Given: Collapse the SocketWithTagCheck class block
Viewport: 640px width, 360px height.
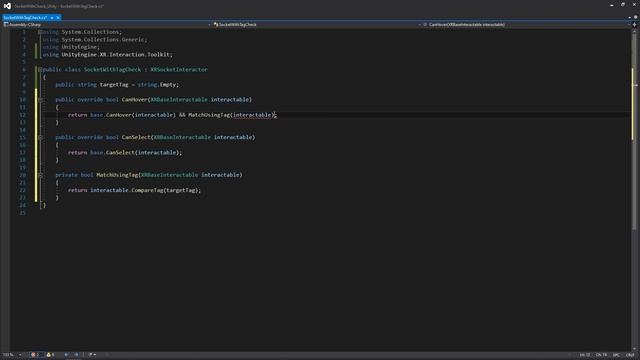Looking at the screenshot, I should tap(40, 69).
